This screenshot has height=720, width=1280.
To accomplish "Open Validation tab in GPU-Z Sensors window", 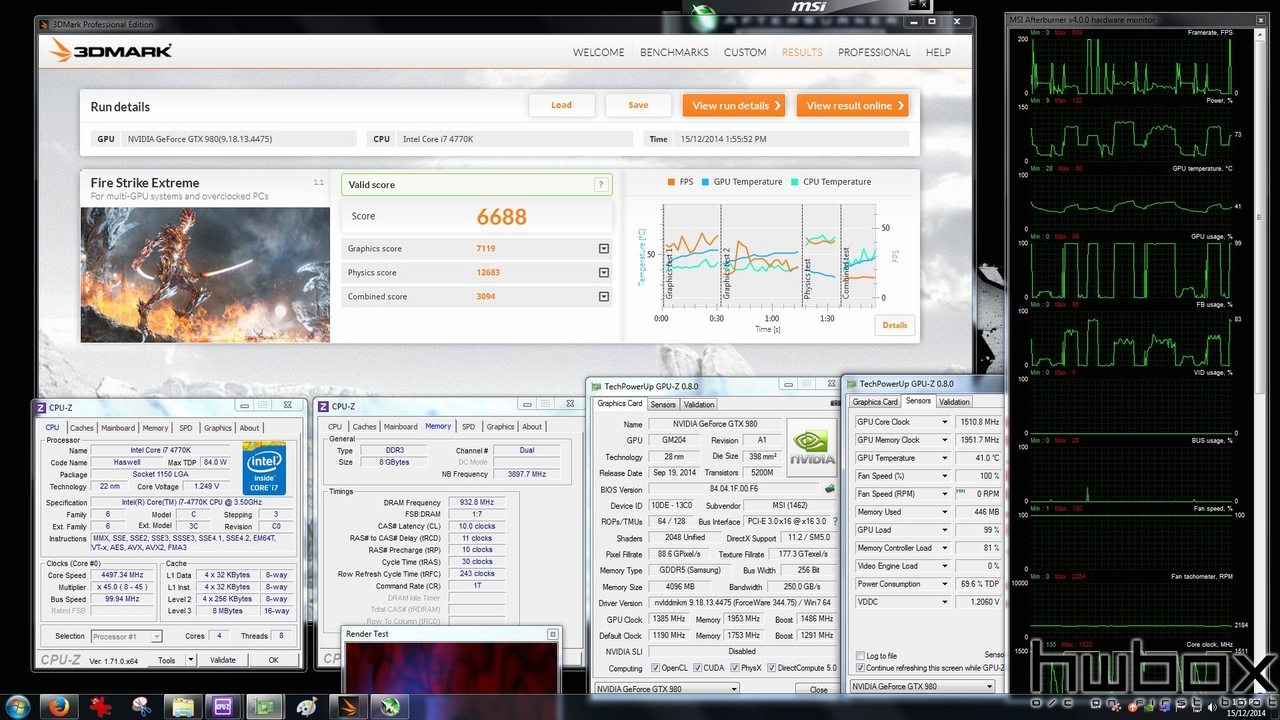I will pos(955,401).
